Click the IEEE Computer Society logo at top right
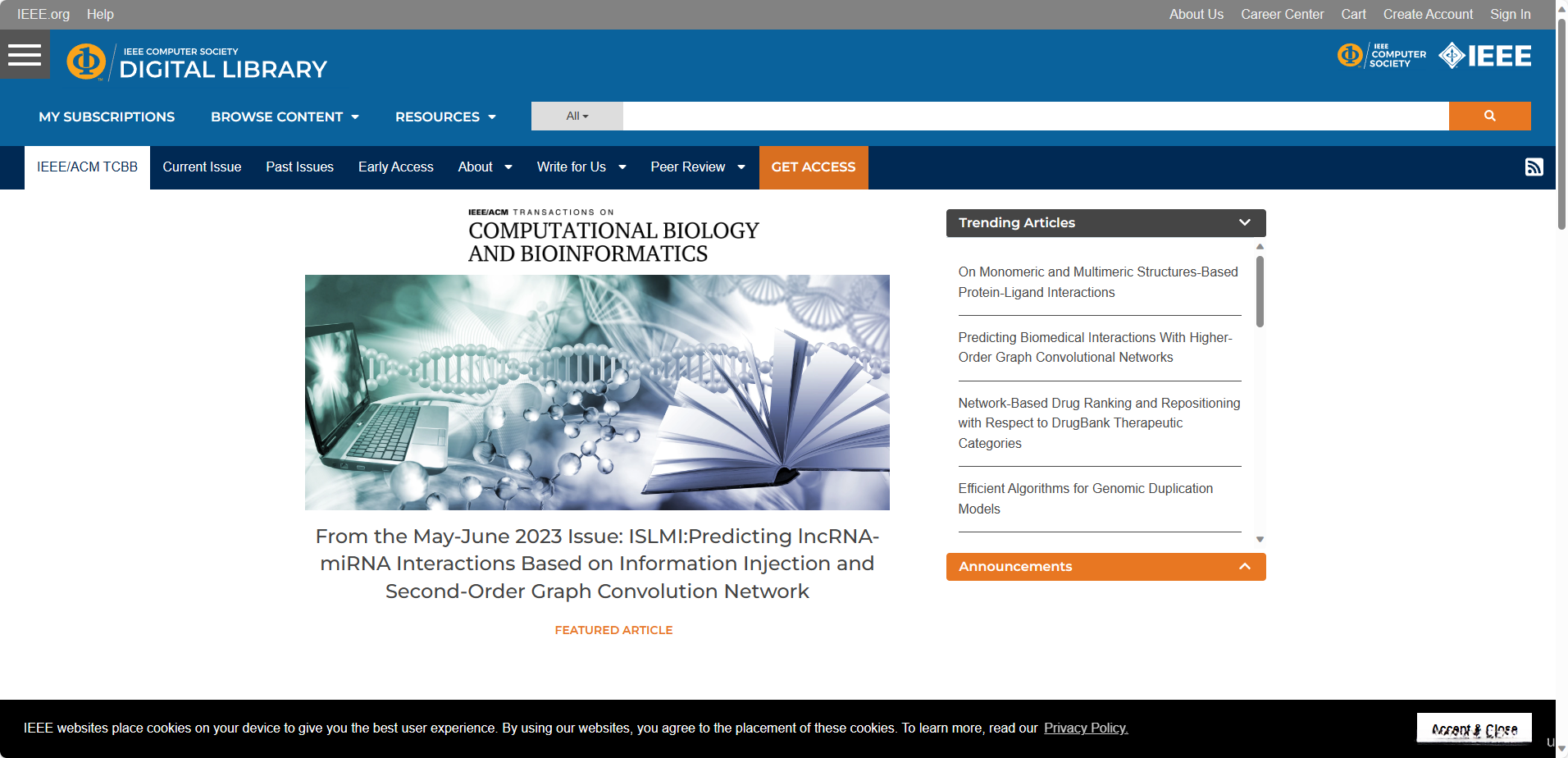This screenshot has height=758, width=1568. point(1382,56)
